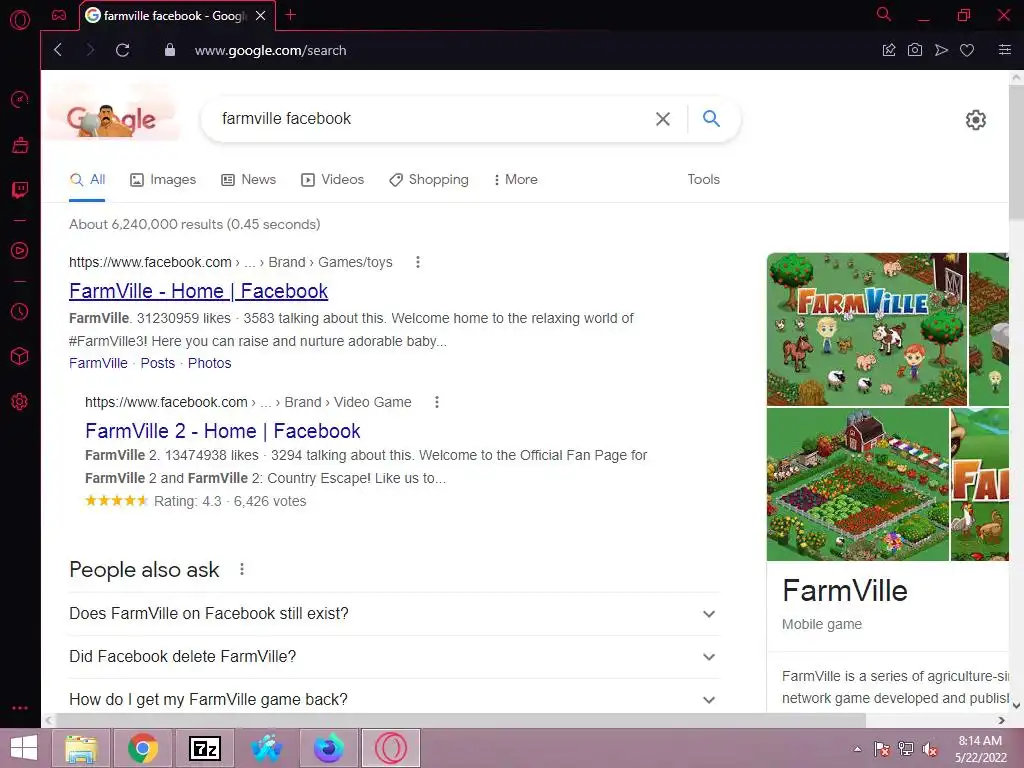Add page to bookmarks heart

tap(967, 50)
